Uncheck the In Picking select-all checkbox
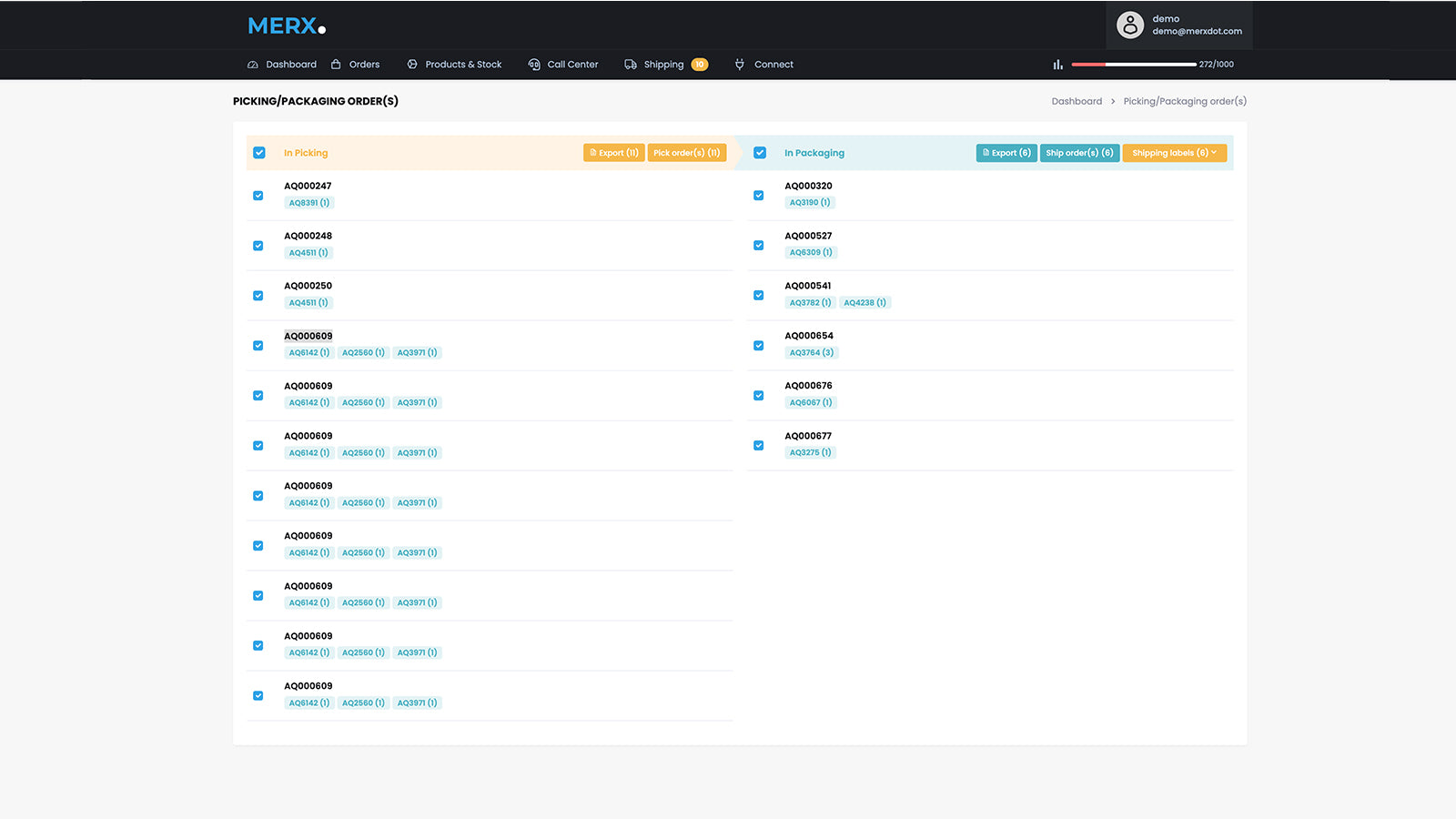The image size is (1456, 819). click(x=259, y=153)
